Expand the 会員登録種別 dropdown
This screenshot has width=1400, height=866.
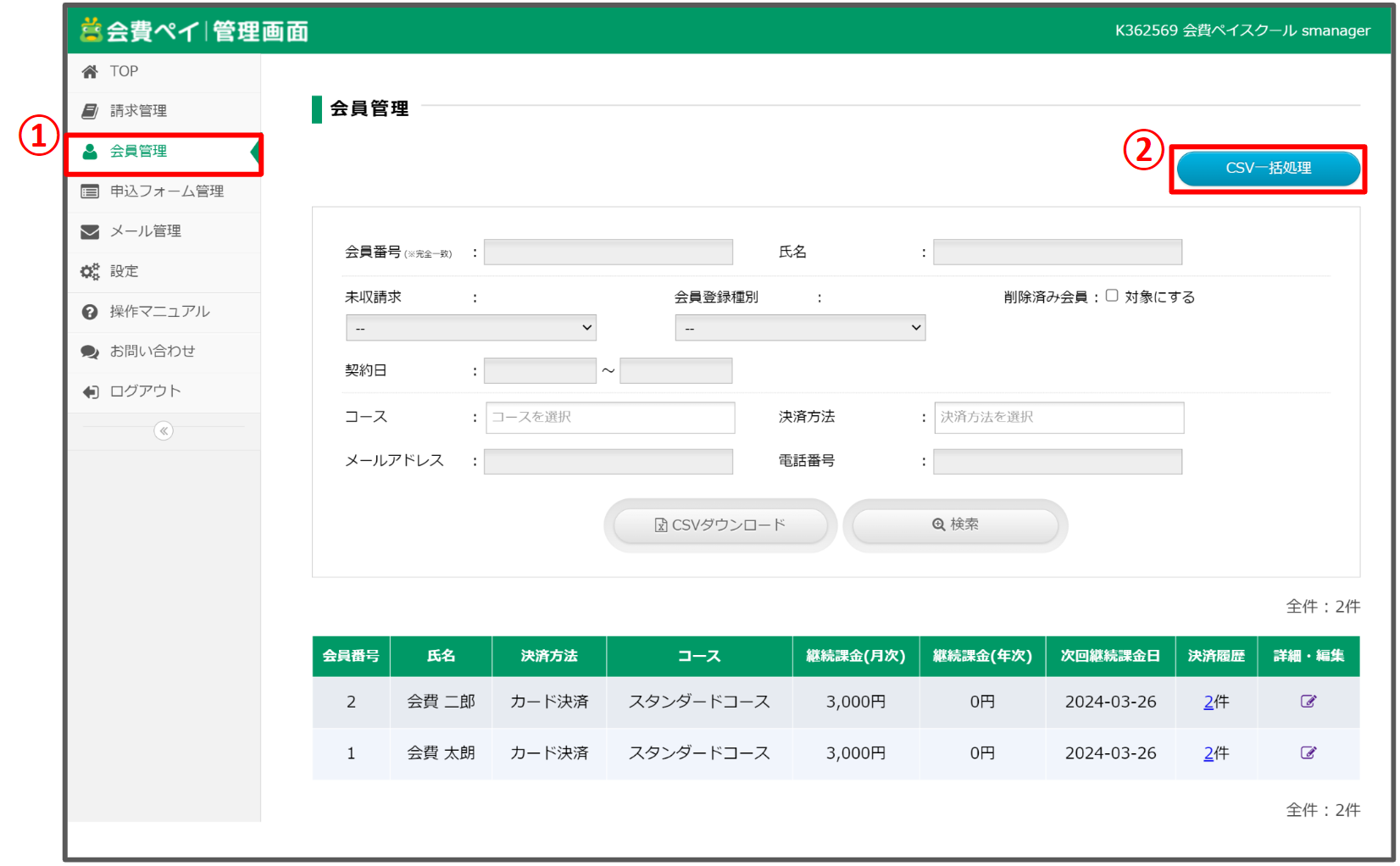click(799, 328)
